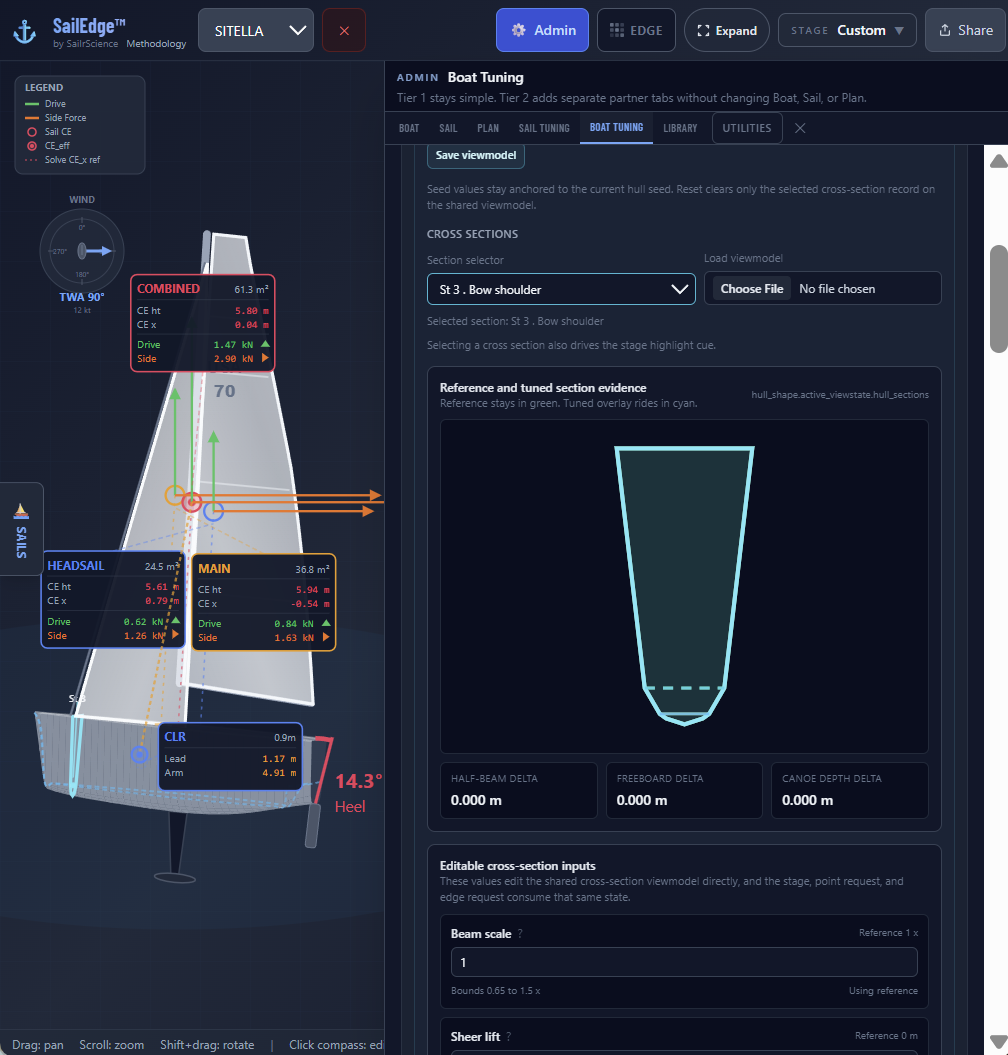Open the SITELLA boat dropdown
1008x1055 pixels.
pyautogui.click(x=256, y=30)
